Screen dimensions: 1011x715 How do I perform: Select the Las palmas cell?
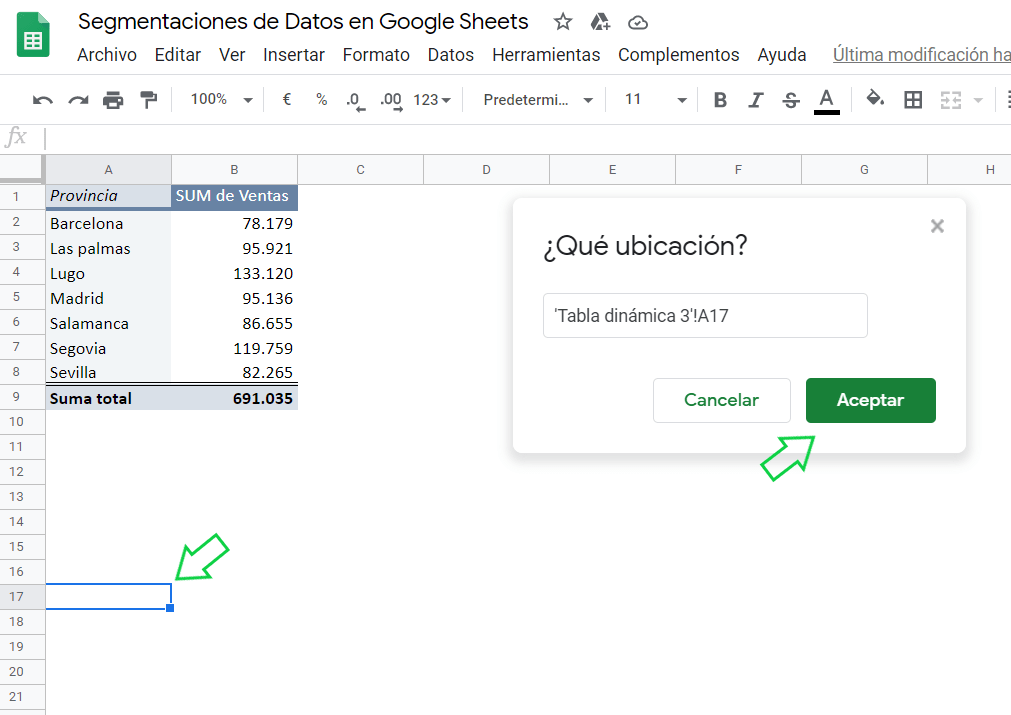coord(108,248)
